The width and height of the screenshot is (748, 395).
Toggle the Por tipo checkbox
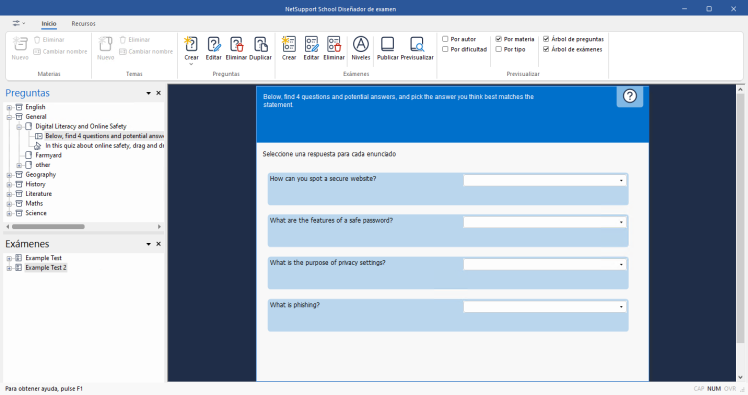[499, 49]
